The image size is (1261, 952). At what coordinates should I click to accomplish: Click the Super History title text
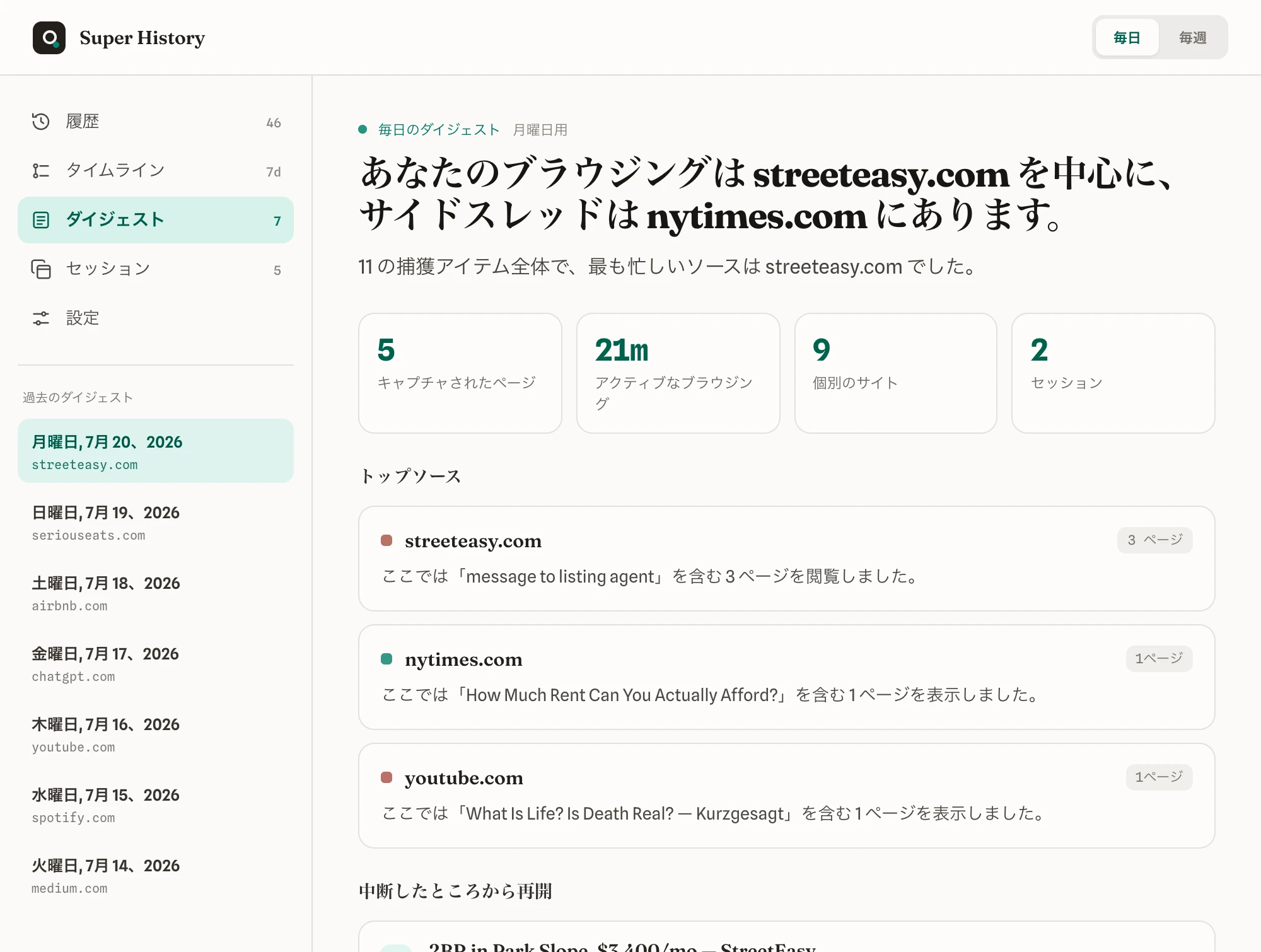[x=142, y=38]
